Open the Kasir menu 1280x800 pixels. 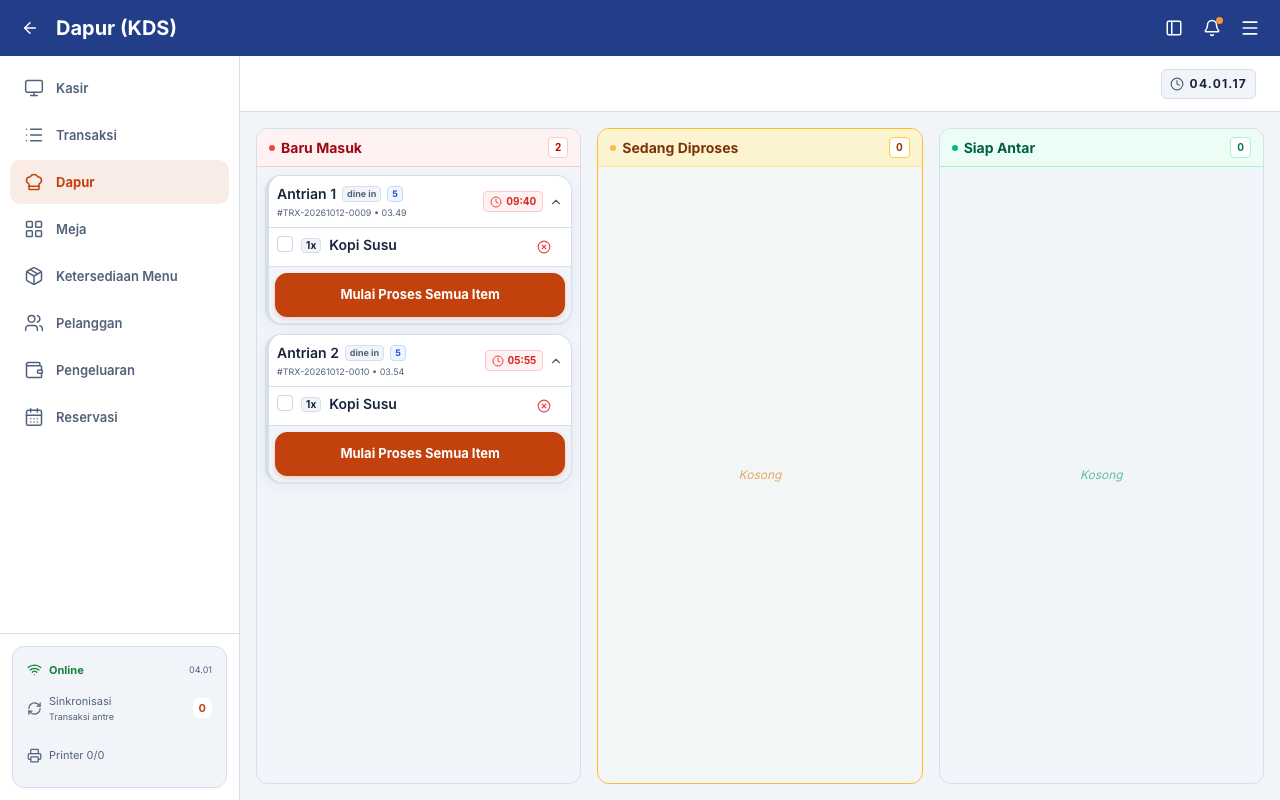click(x=120, y=88)
